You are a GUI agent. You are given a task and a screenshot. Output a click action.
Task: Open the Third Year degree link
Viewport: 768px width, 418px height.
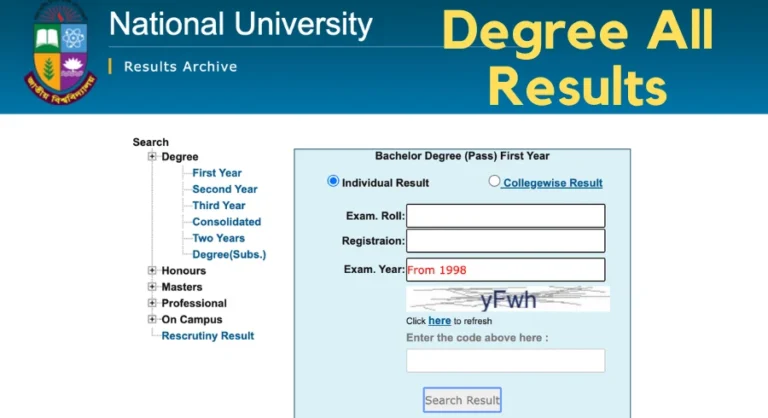[x=218, y=205]
